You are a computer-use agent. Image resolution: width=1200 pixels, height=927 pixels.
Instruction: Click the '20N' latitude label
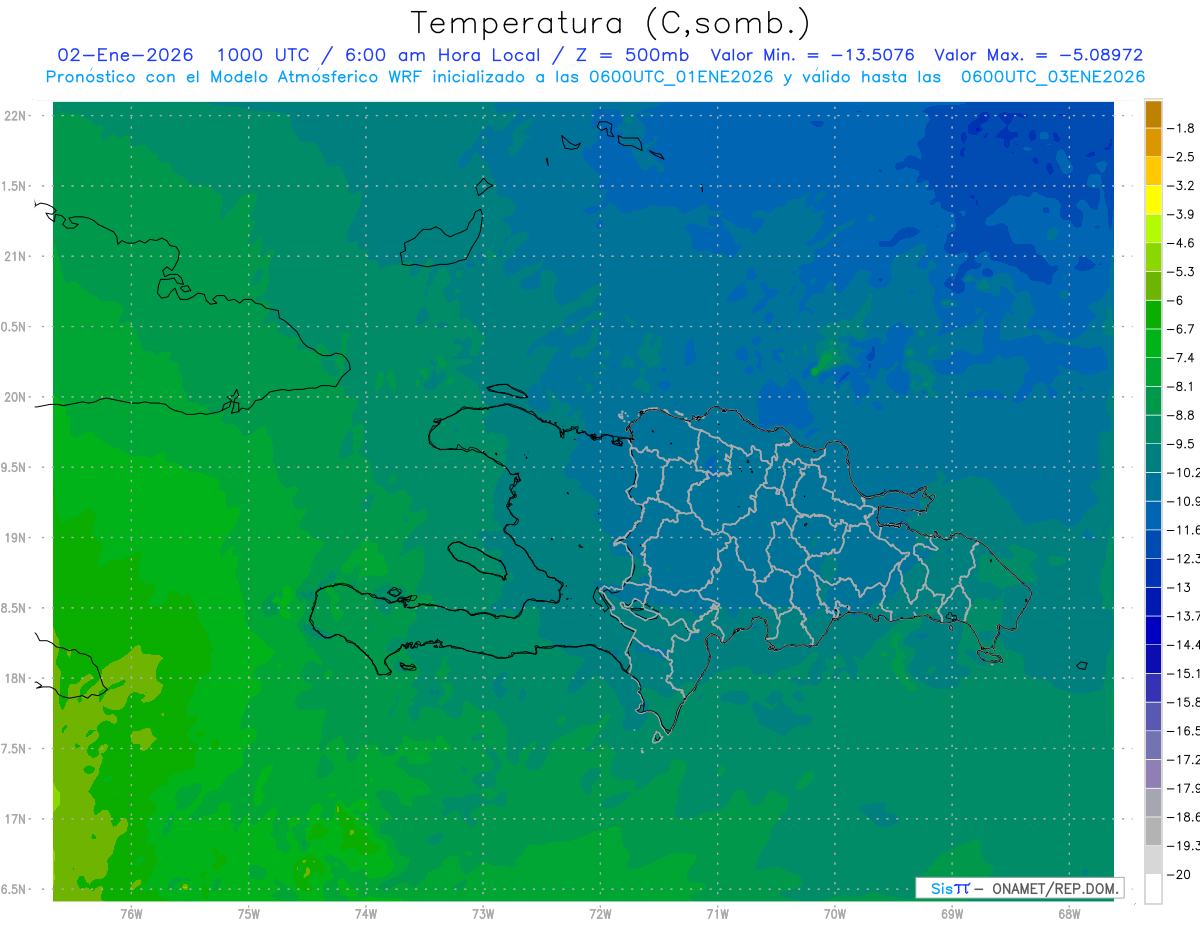click(17, 397)
